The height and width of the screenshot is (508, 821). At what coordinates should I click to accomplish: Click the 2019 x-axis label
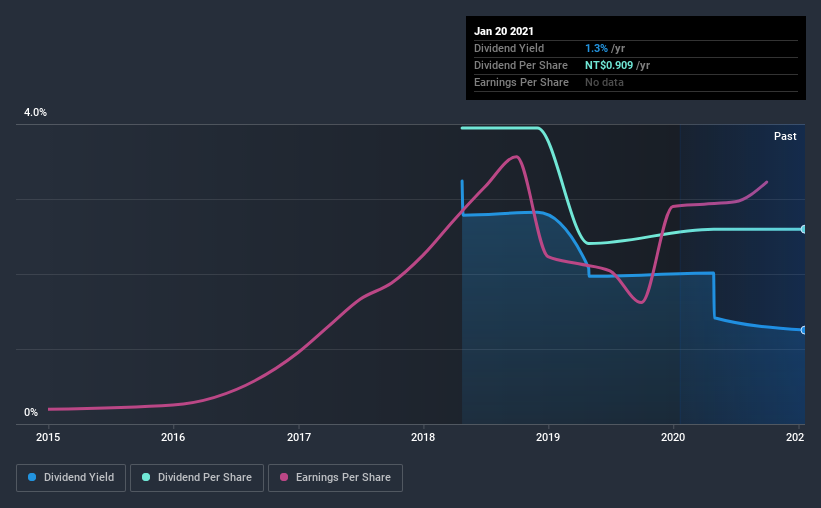click(x=548, y=437)
